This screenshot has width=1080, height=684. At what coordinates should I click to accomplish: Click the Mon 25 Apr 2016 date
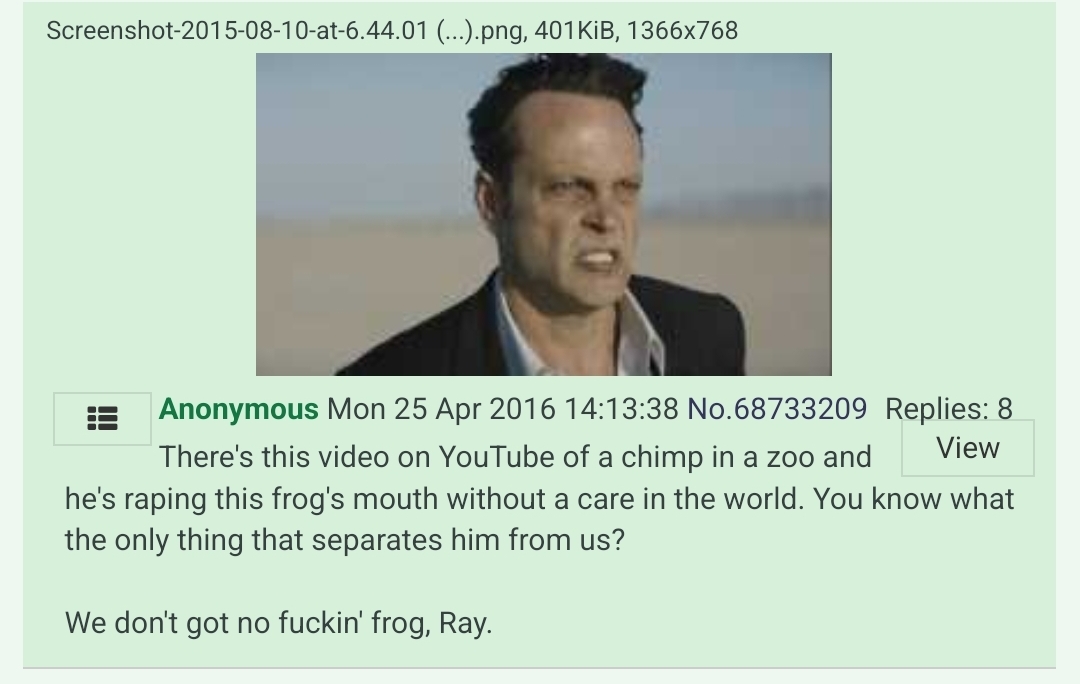[x=441, y=409]
